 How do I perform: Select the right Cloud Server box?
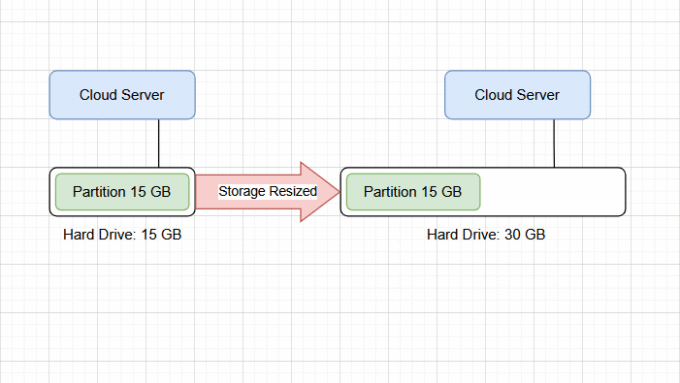point(517,95)
